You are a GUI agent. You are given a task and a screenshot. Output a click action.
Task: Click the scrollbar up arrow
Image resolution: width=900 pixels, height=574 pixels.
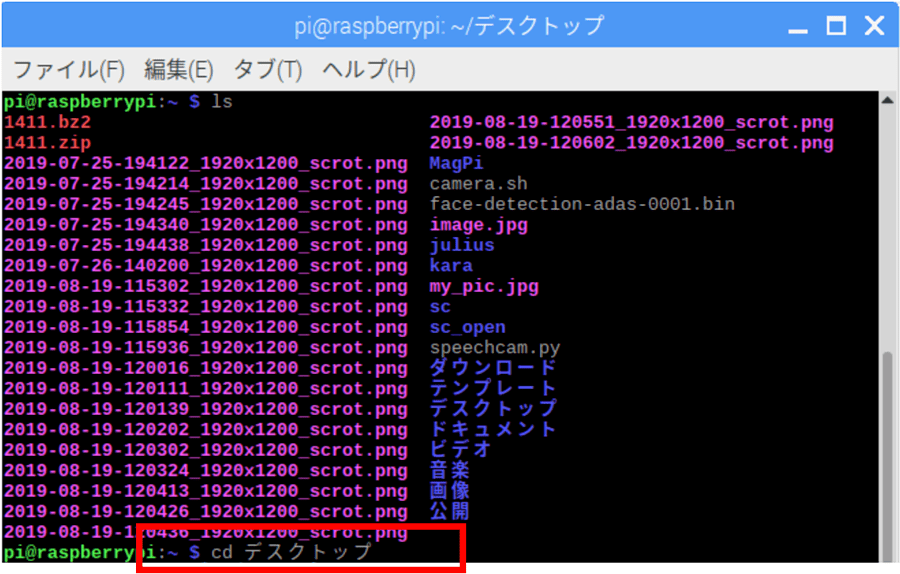[x=887, y=100]
